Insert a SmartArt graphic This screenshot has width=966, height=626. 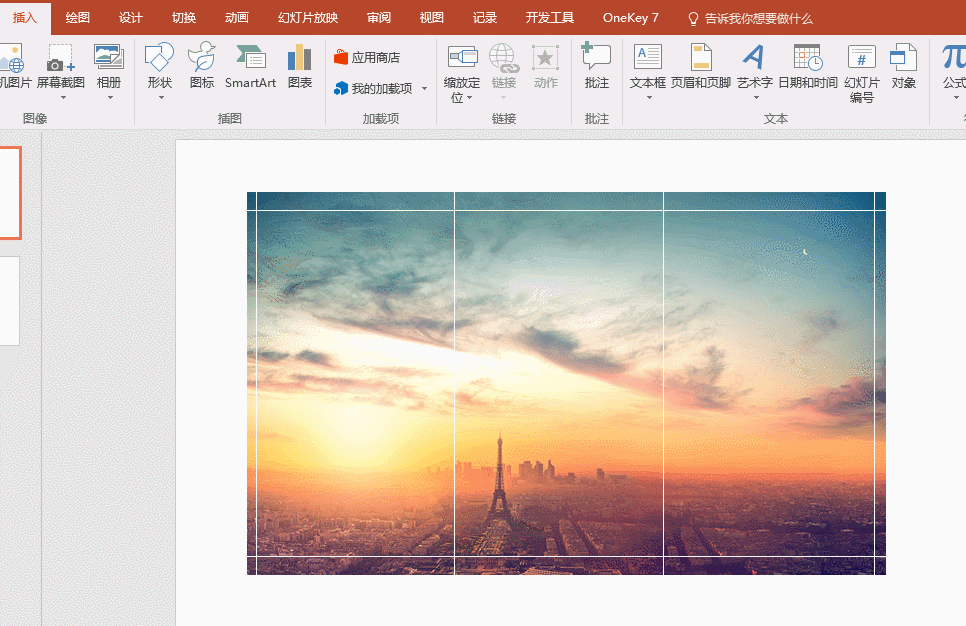pyautogui.click(x=250, y=58)
